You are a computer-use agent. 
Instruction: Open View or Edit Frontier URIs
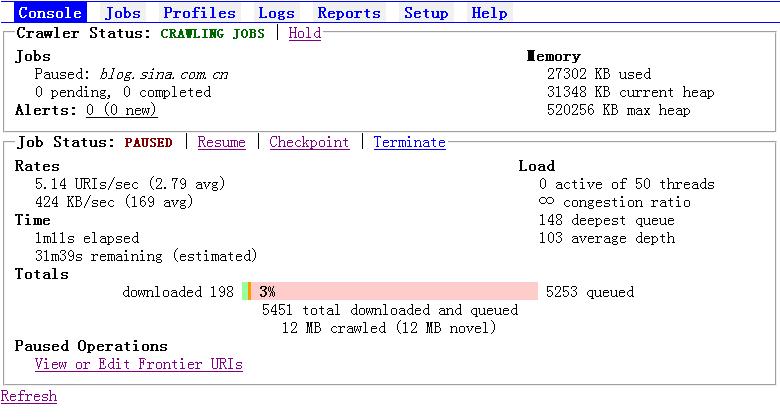tap(139, 364)
